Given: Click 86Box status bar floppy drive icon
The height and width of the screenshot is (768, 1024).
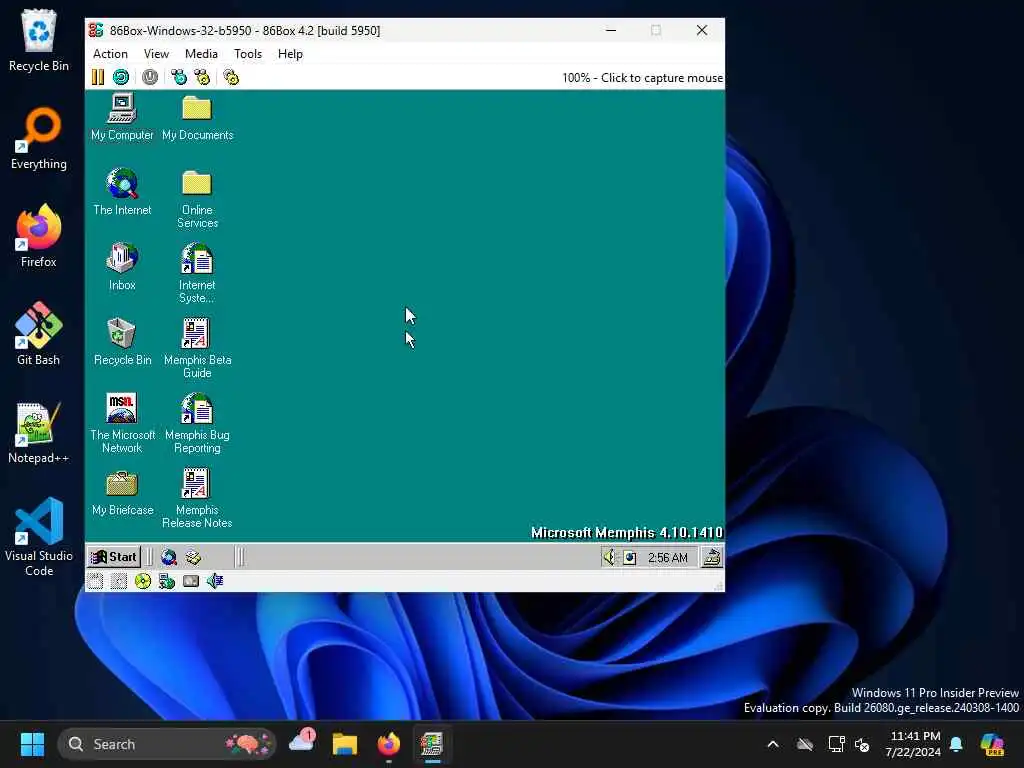Looking at the screenshot, I should (95, 581).
